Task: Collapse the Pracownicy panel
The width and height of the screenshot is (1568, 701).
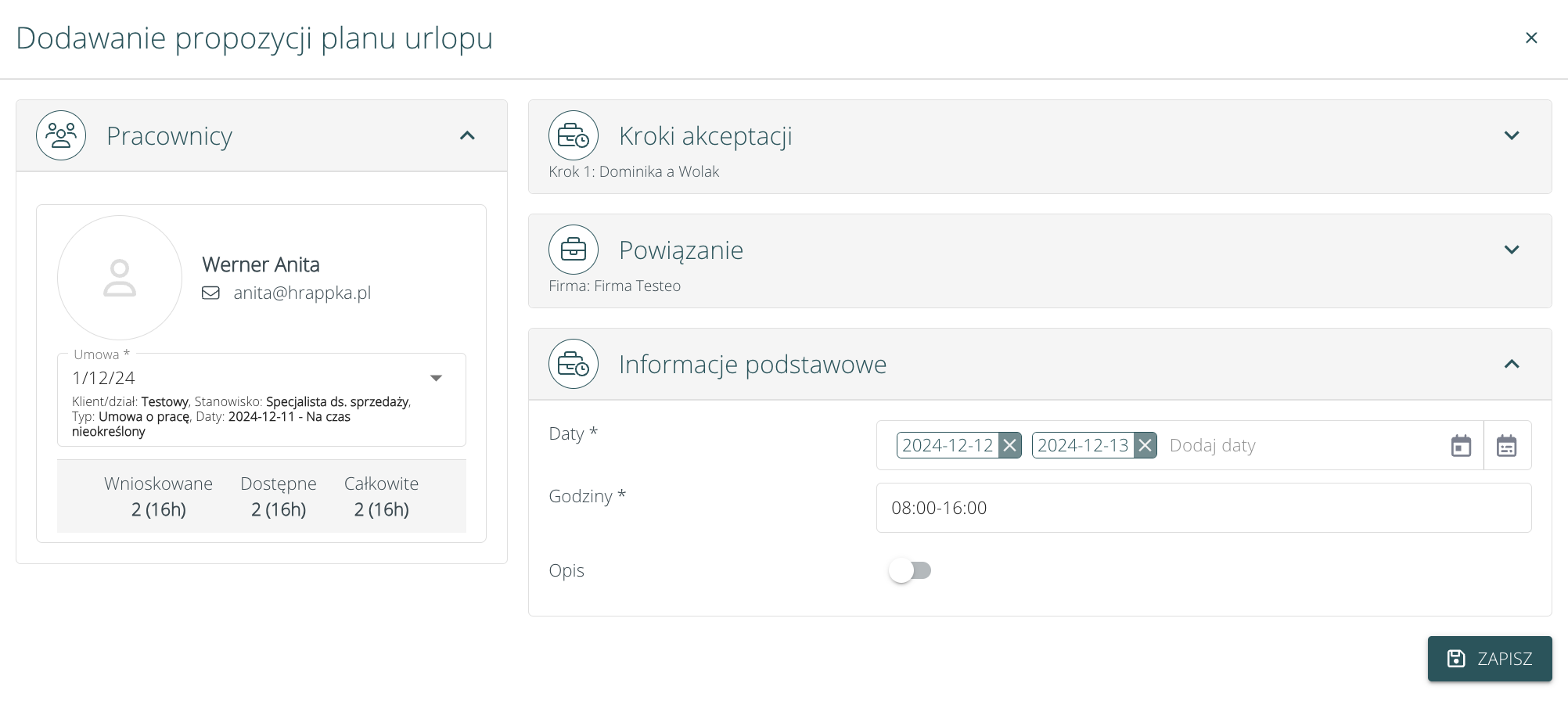Action: pyautogui.click(x=467, y=135)
